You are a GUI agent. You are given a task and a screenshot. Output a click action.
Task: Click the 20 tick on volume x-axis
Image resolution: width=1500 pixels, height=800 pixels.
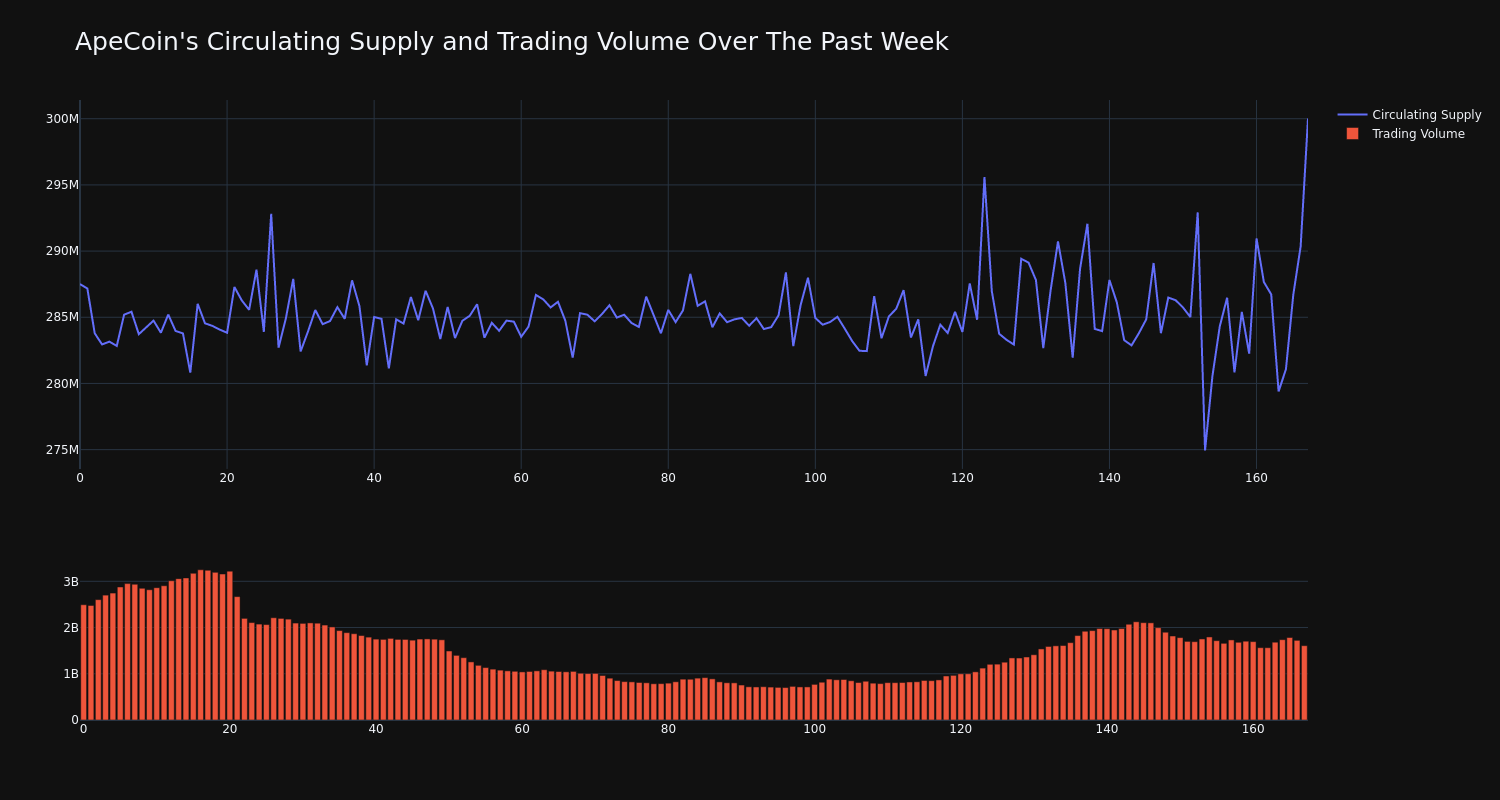point(230,729)
